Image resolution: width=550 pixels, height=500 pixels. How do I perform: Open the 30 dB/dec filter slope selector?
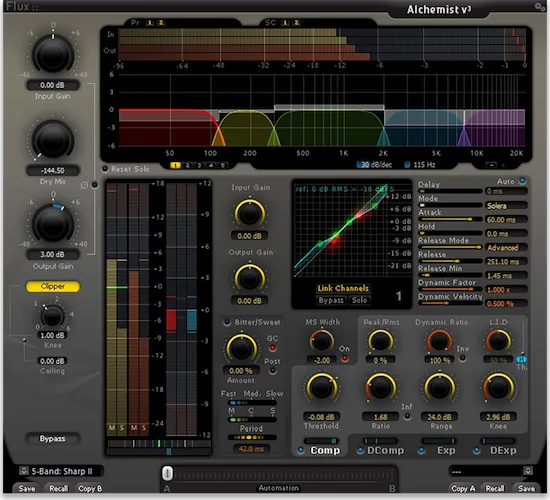click(x=375, y=165)
